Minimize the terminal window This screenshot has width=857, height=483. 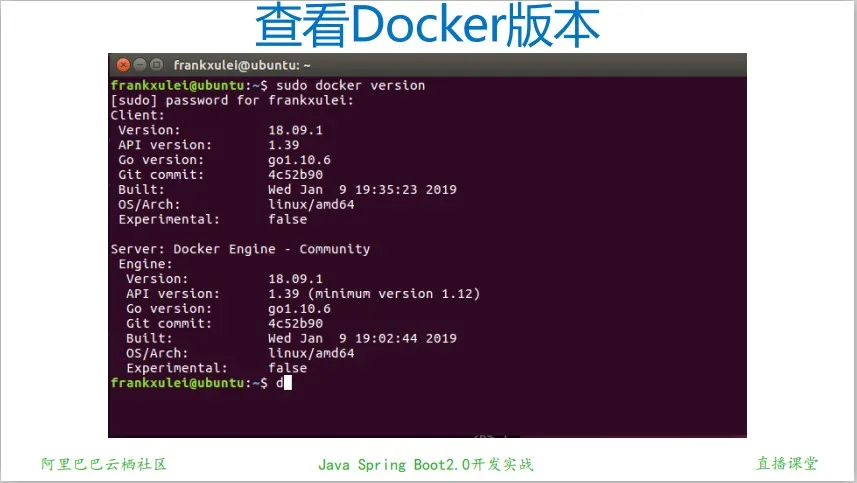139,65
